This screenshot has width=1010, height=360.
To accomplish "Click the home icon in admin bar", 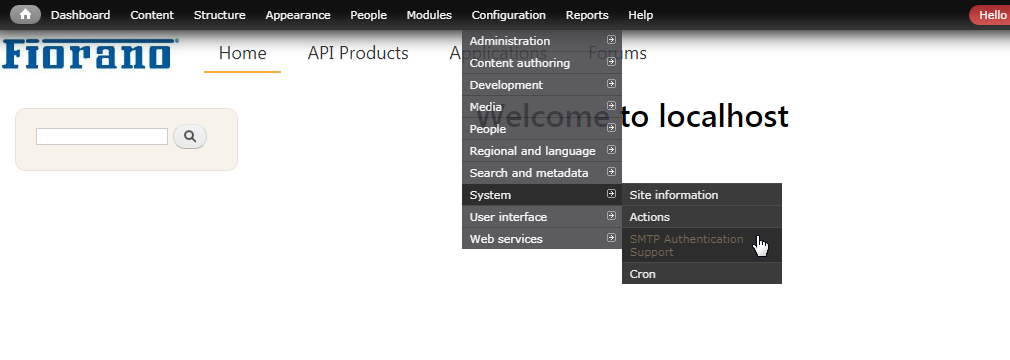I will (x=25, y=15).
